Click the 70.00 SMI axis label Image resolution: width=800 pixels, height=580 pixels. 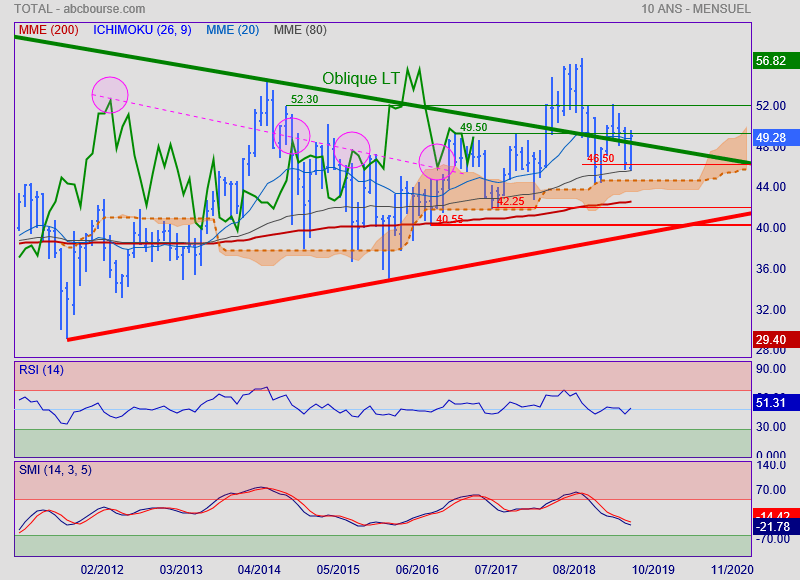click(771, 490)
